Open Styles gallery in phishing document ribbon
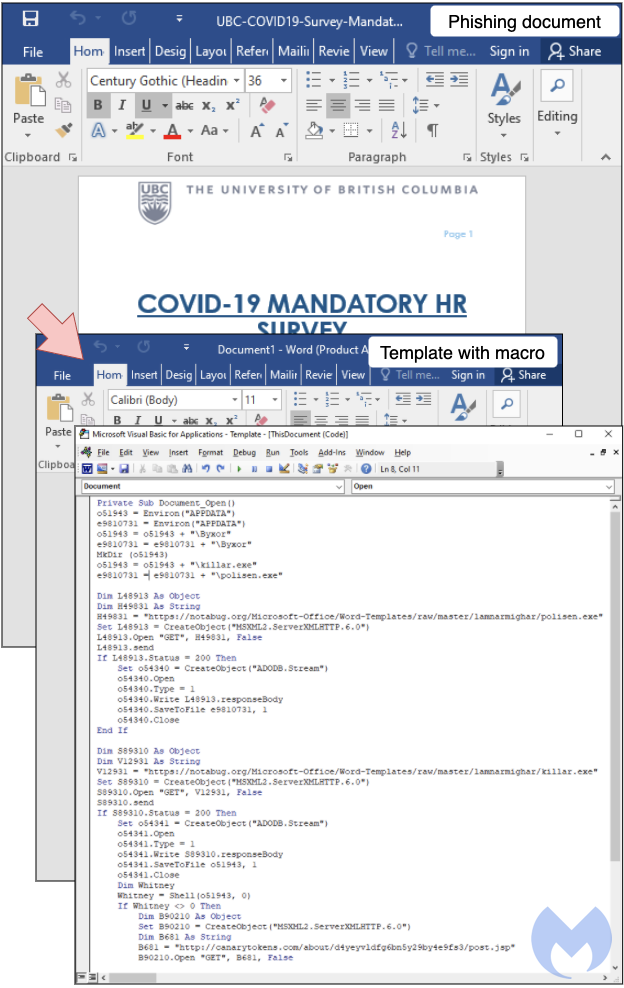 (x=504, y=104)
